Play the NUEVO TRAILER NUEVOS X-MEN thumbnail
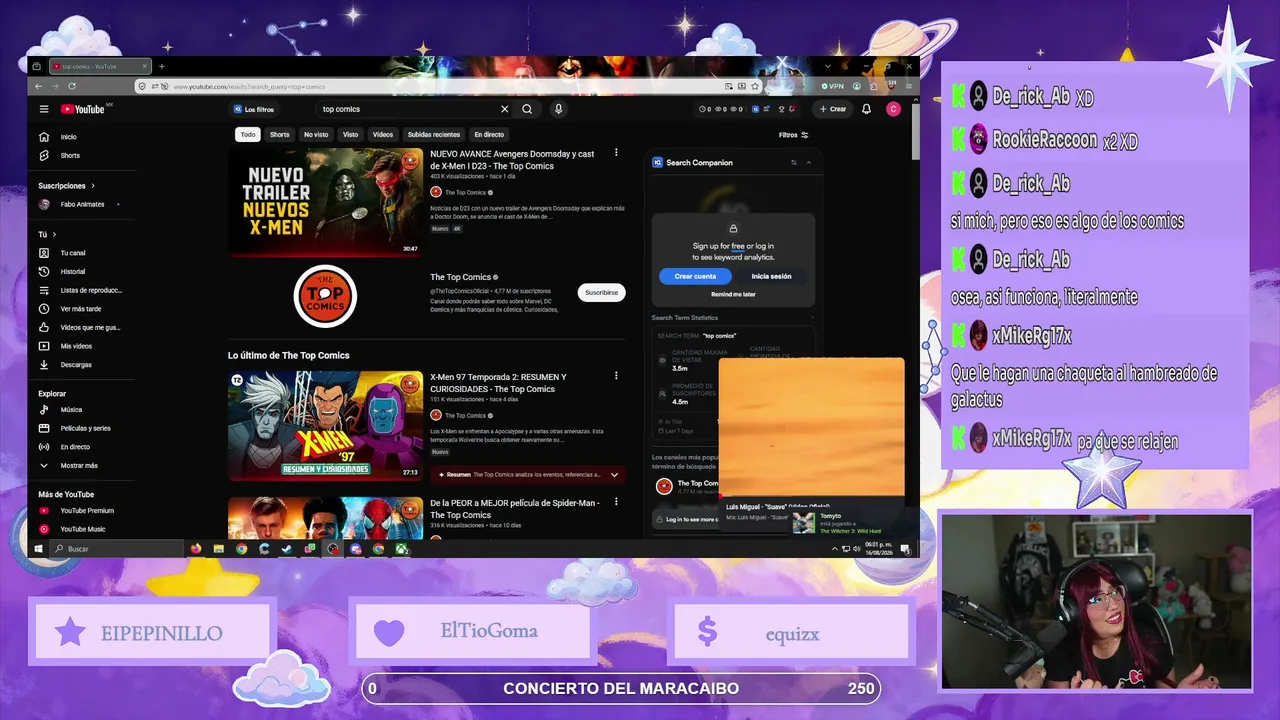 [326, 201]
